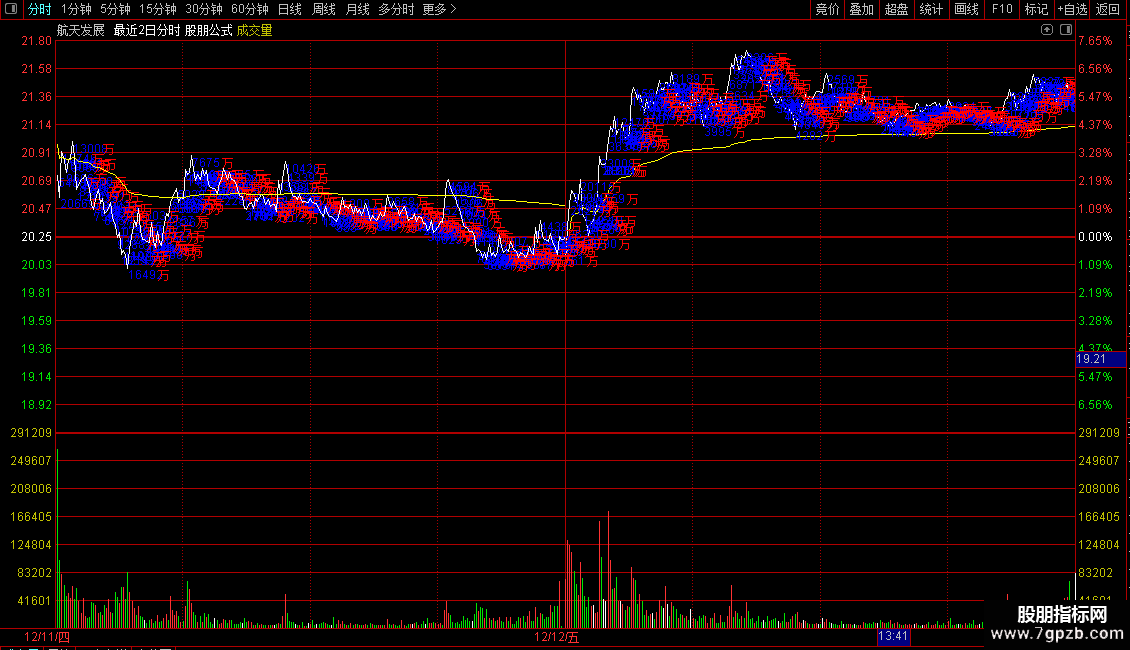1130x650 pixels.
Task: Click the 0.00% label on right axis
Action: pos(1095,237)
